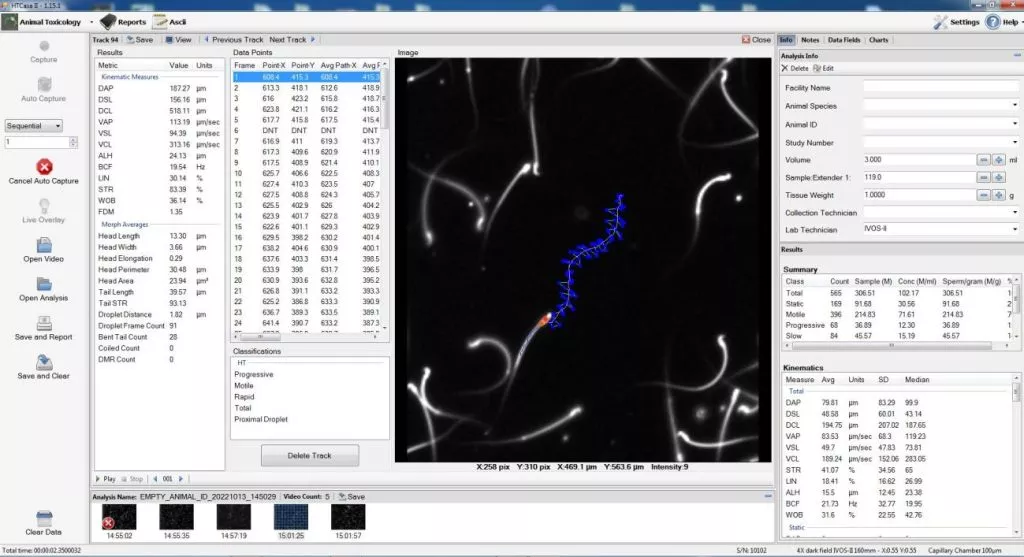Play the track video

tap(105, 479)
